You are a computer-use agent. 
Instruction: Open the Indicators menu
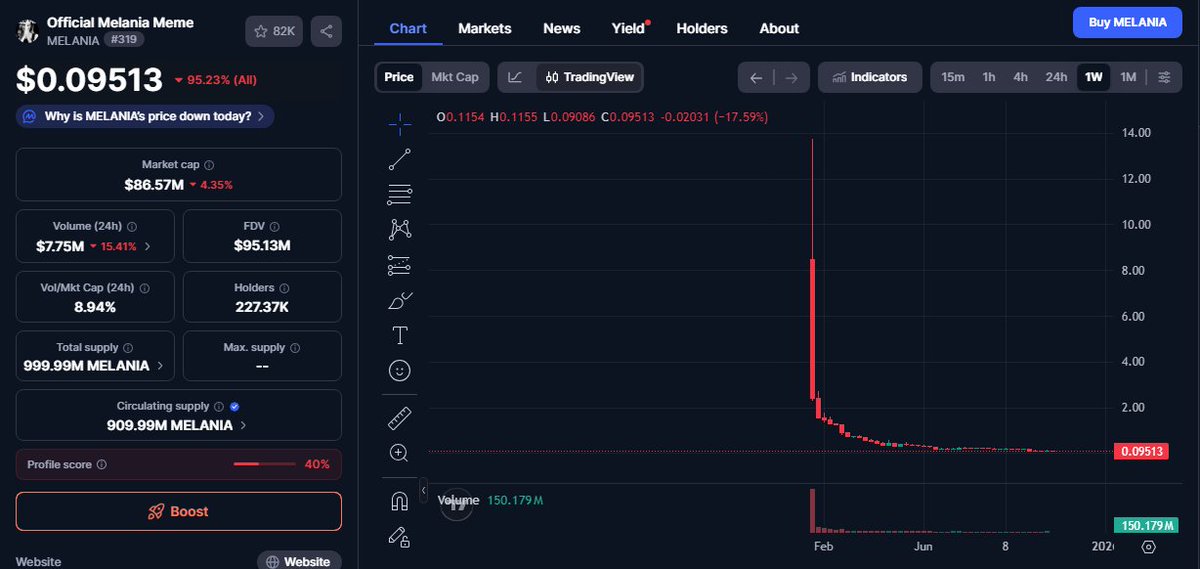869,77
